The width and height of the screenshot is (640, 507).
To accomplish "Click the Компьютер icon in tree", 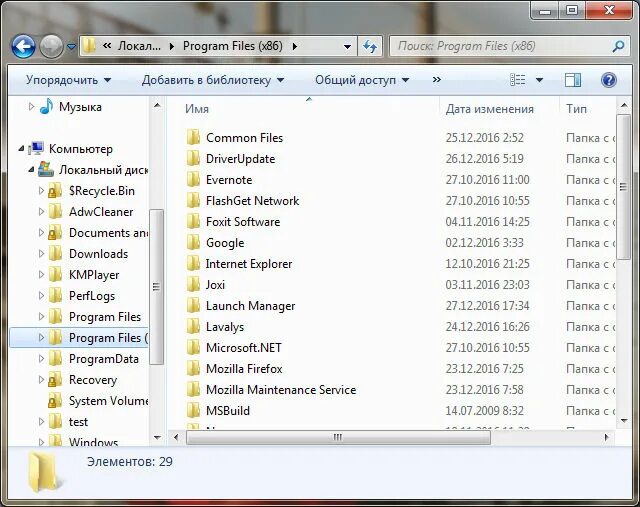I will coord(36,149).
